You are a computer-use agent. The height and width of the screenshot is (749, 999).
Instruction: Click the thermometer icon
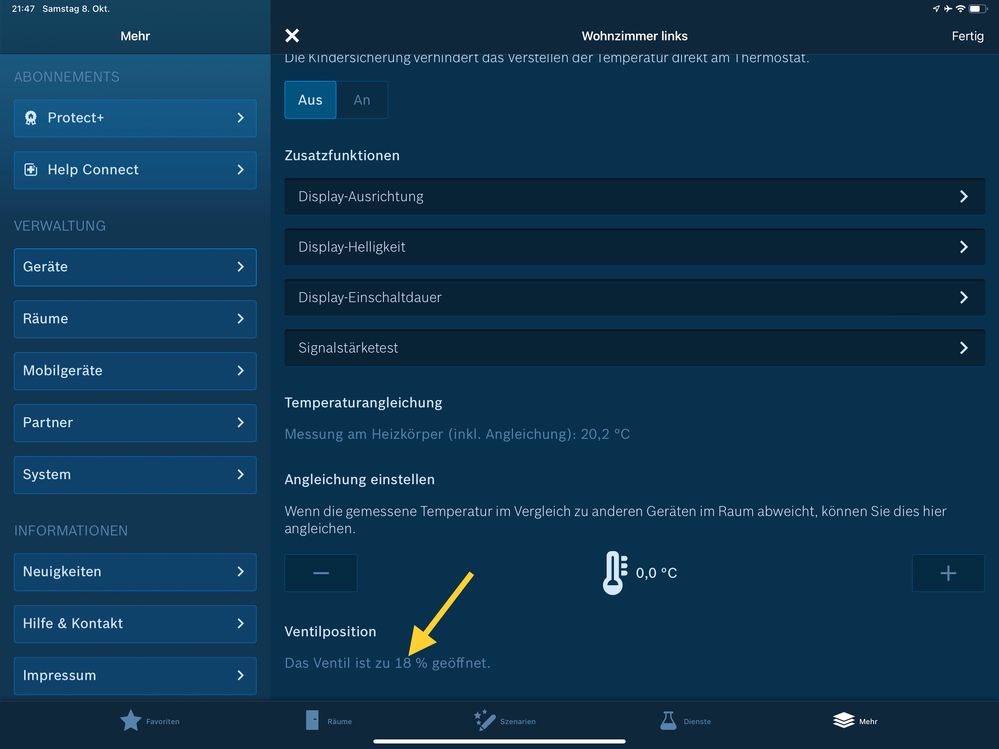pyautogui.click(x=615, y=573)
